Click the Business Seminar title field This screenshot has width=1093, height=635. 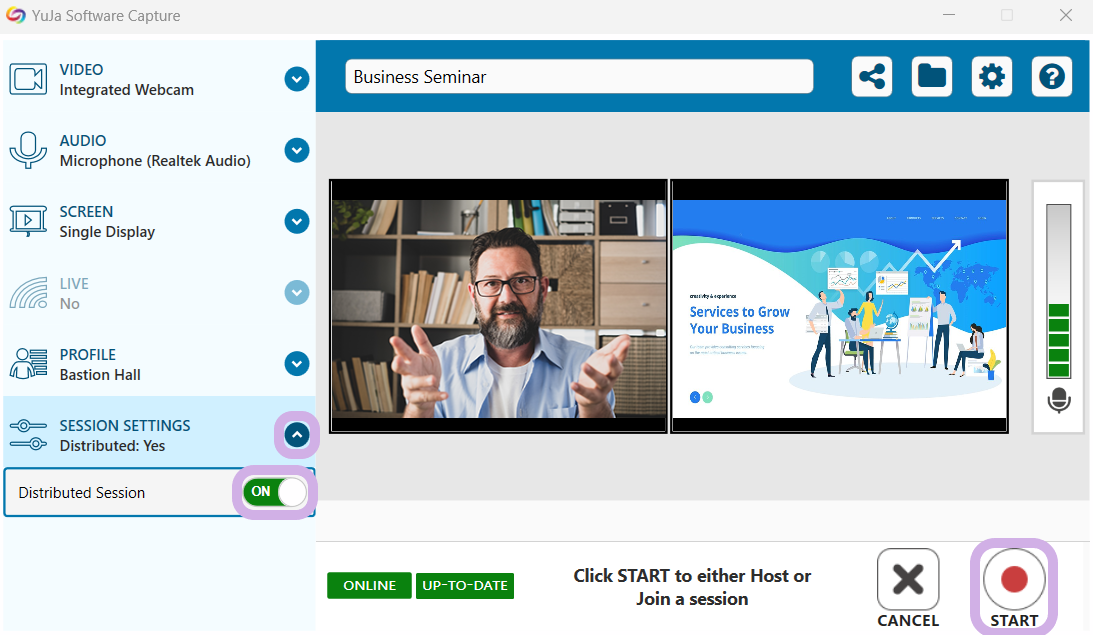[x=579, y=76]
